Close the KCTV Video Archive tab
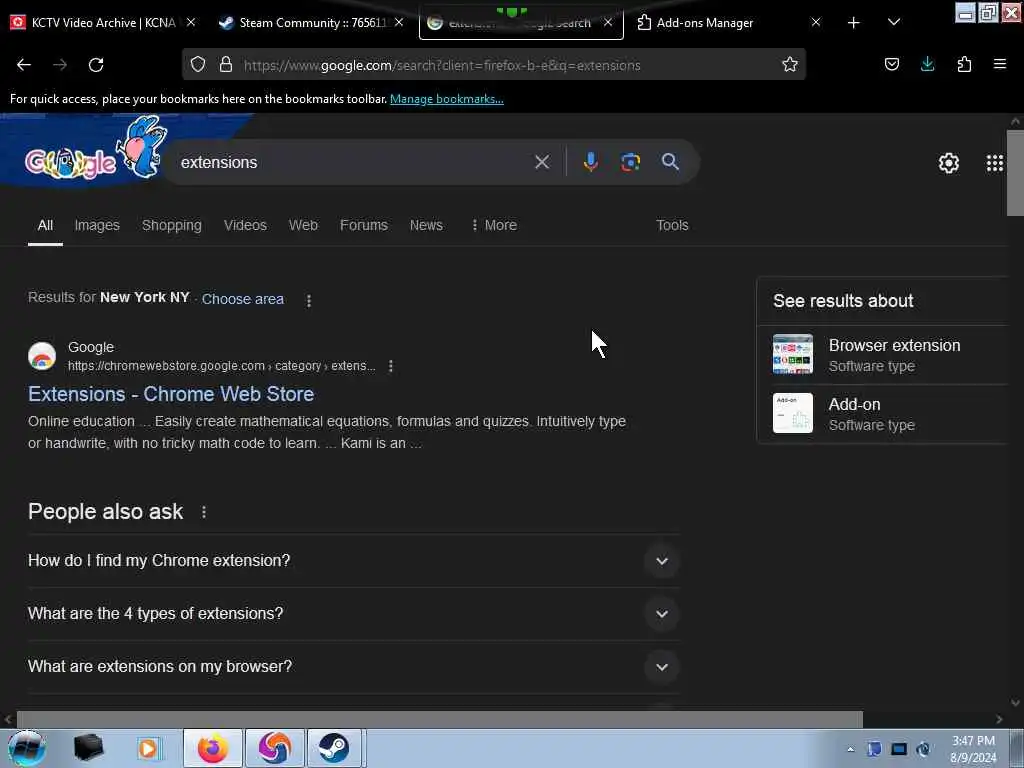Image resolution: width=1024 pixels, height=768 pixels. coord(191,22)
